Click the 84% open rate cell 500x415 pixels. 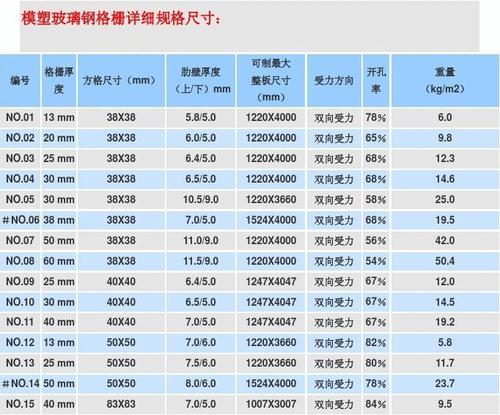click(376, 404)
